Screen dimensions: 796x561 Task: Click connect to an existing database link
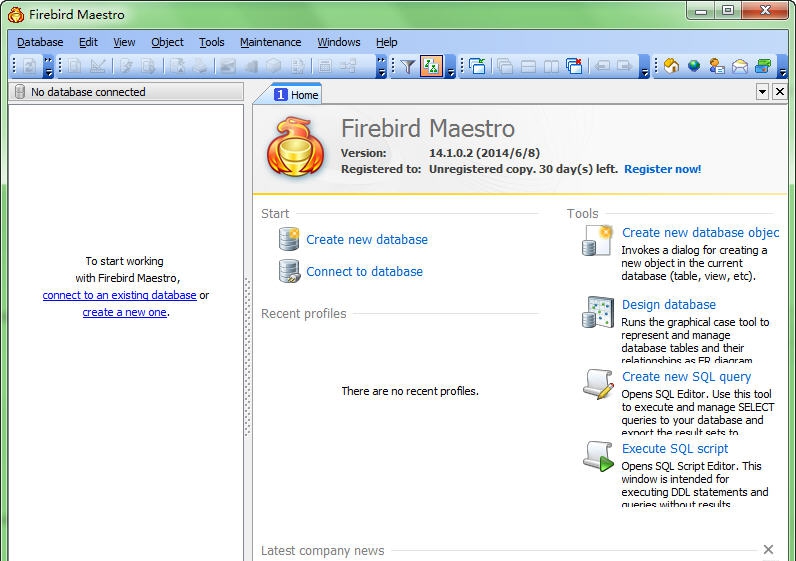click(x=119, y=295)
